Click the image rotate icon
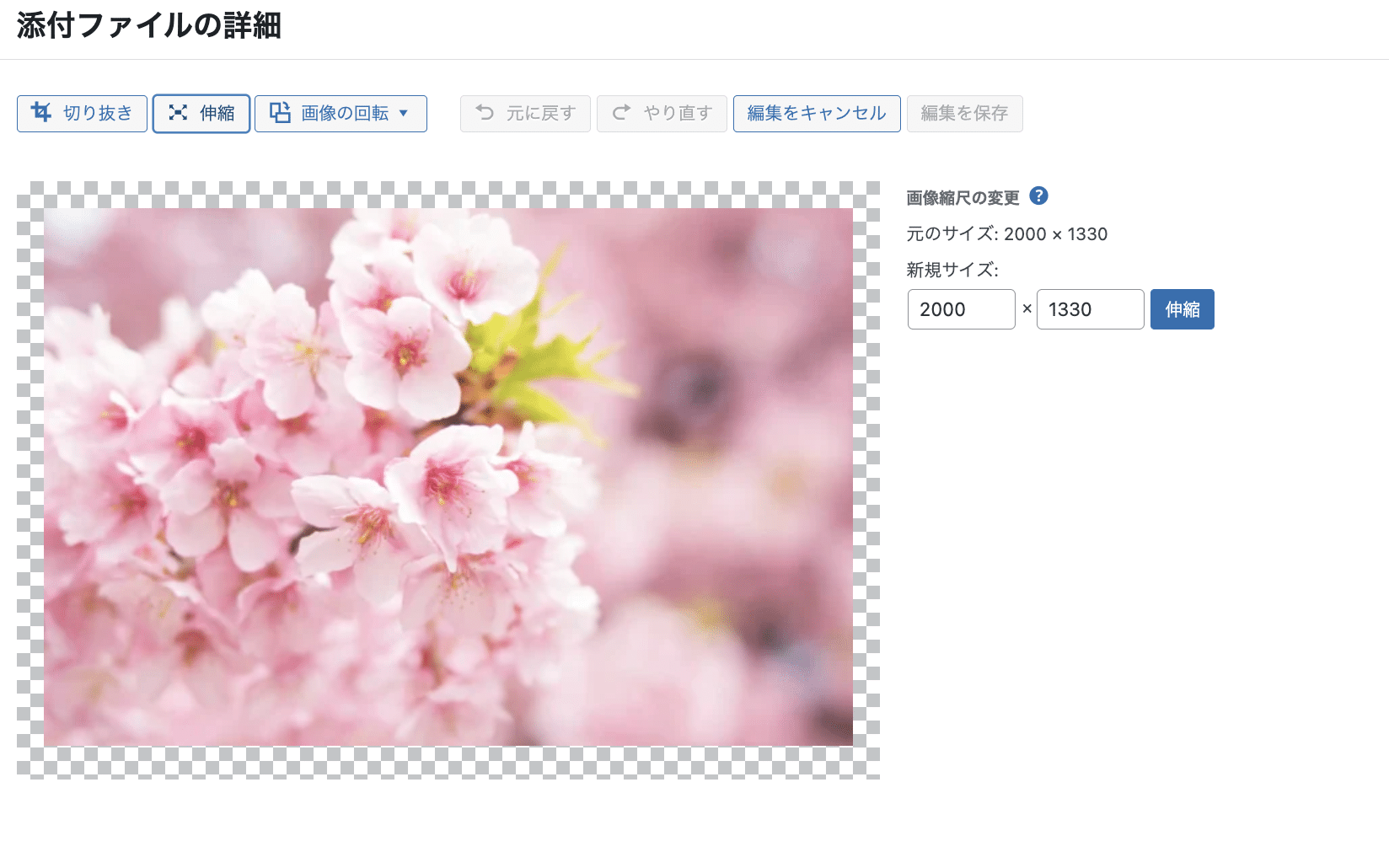Image resolution: width=1389 pixels, height=868 pixels. click(x=280, y=113)
